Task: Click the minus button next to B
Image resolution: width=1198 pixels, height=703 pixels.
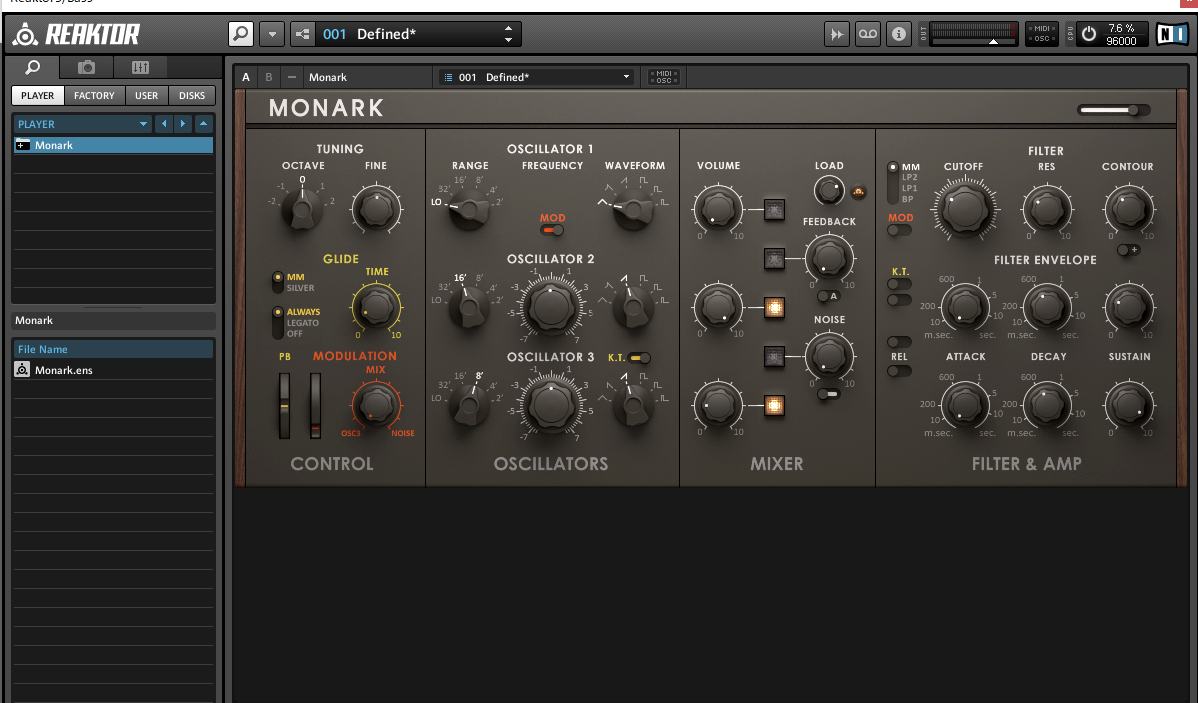Action: (291, 77)
